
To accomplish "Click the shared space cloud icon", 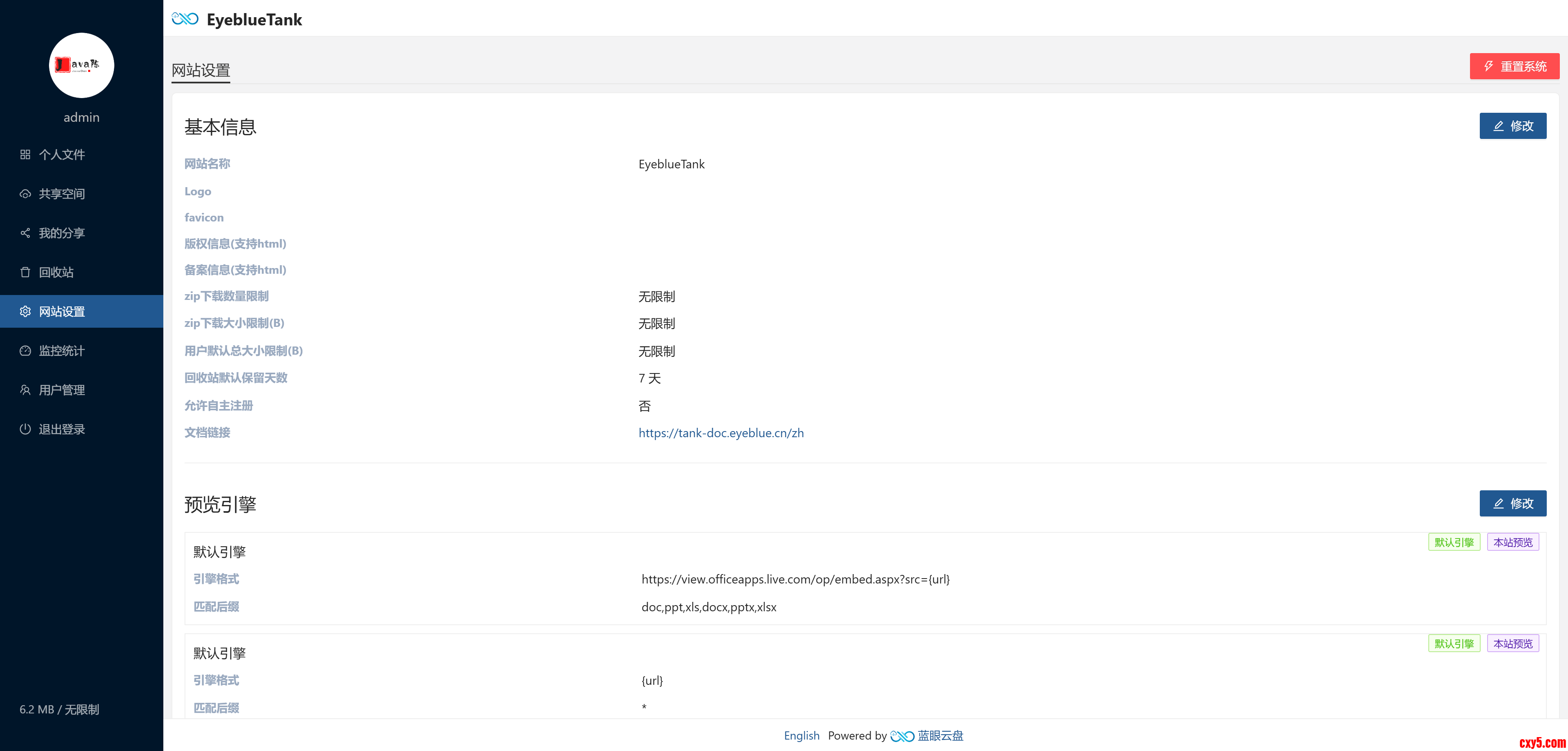I will 25,194.
